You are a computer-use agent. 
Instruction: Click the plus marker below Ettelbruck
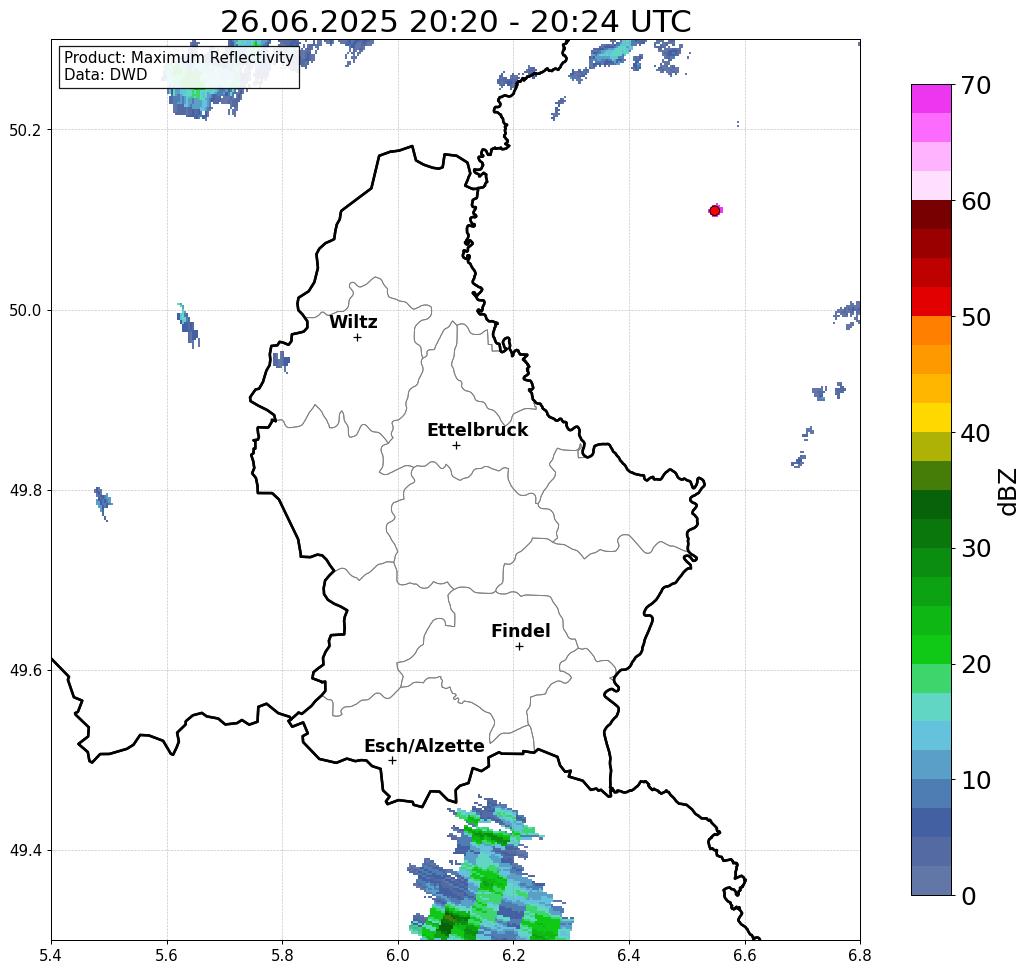click(456, 445)
